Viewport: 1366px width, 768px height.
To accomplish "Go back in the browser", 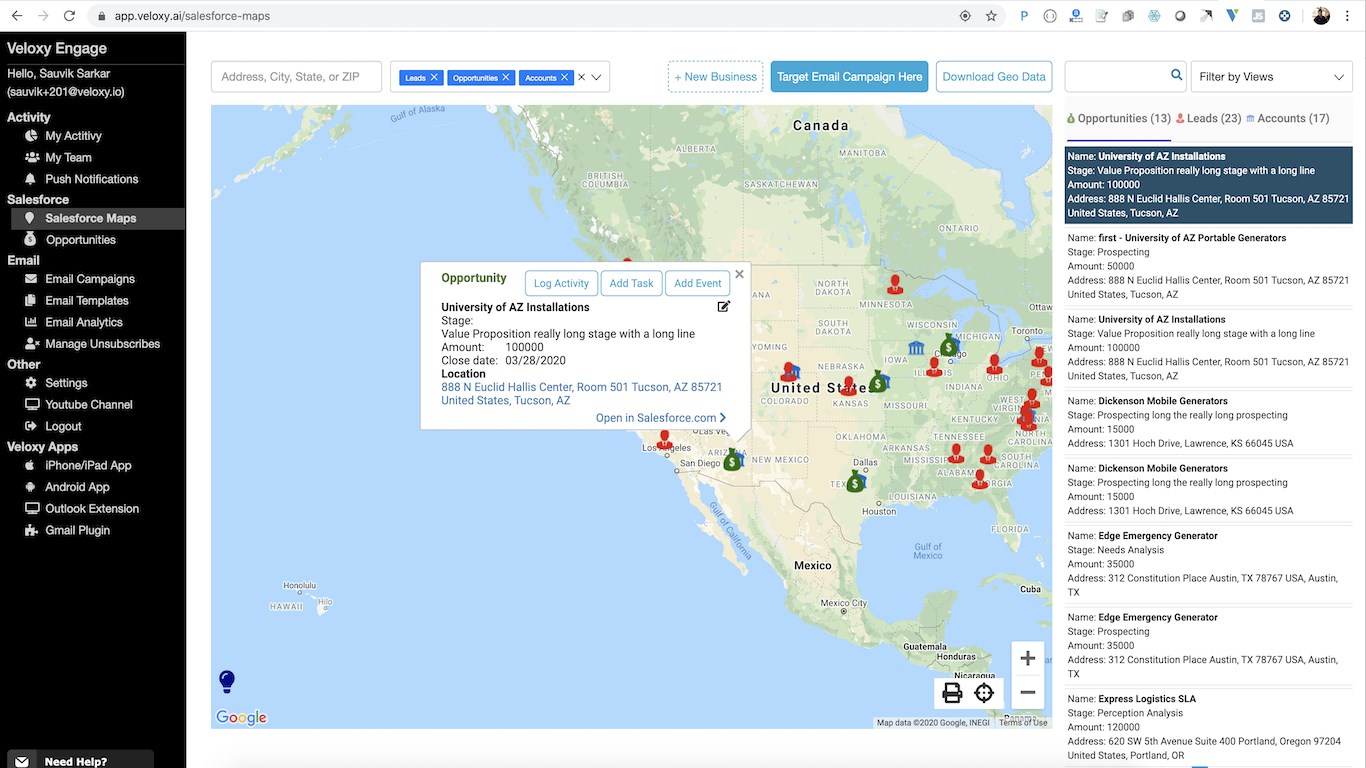I will click(x=17, y=16).
